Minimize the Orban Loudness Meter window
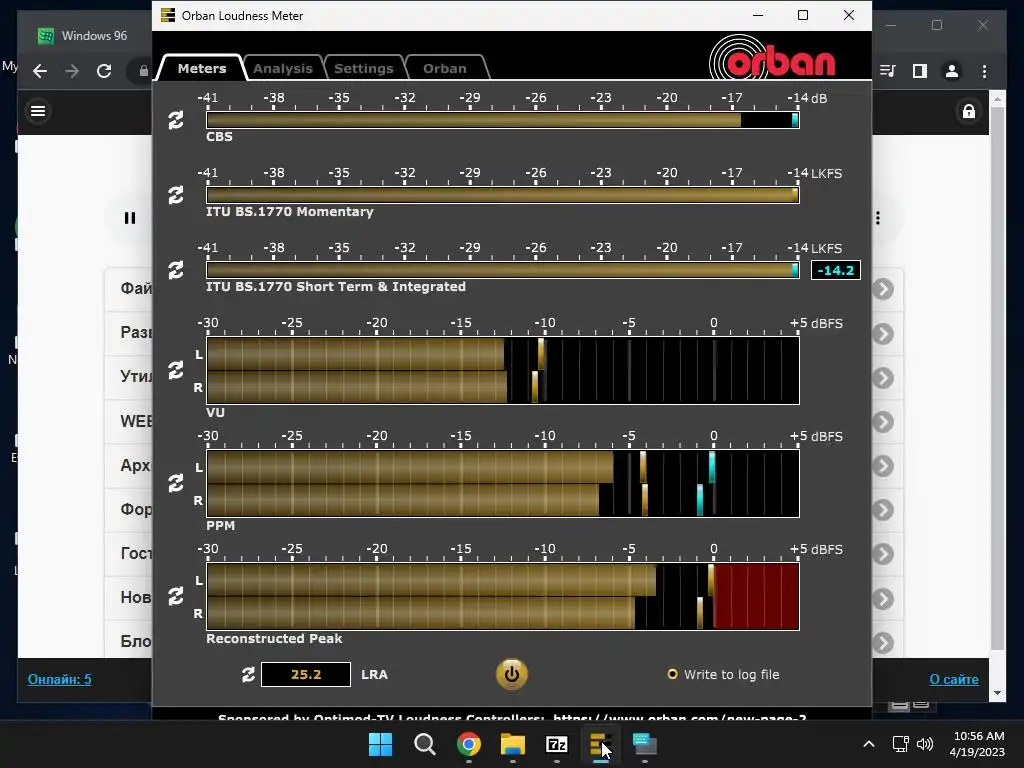 pos(758,15)
